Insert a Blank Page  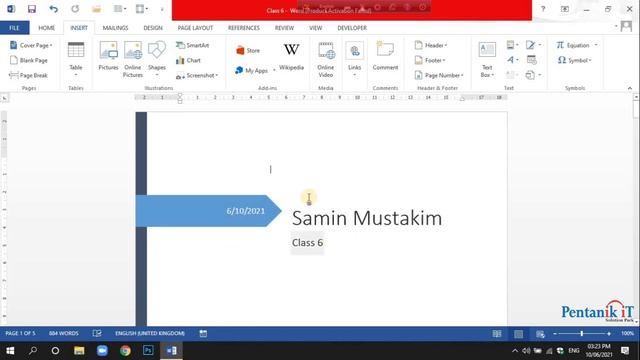[29, 60]
